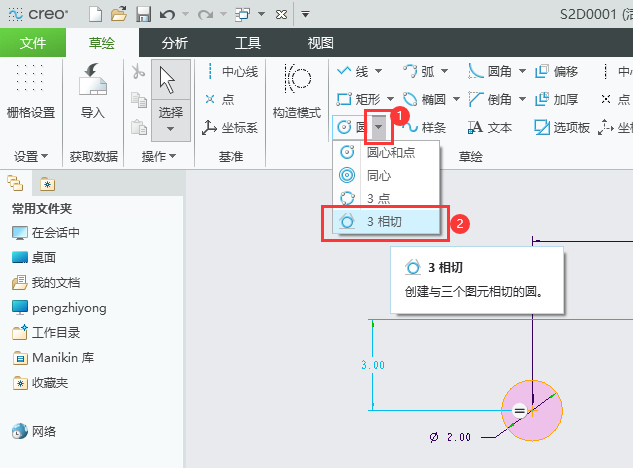Choose 3 Tangent (3 相切) circle option

(x=386, y=222)
